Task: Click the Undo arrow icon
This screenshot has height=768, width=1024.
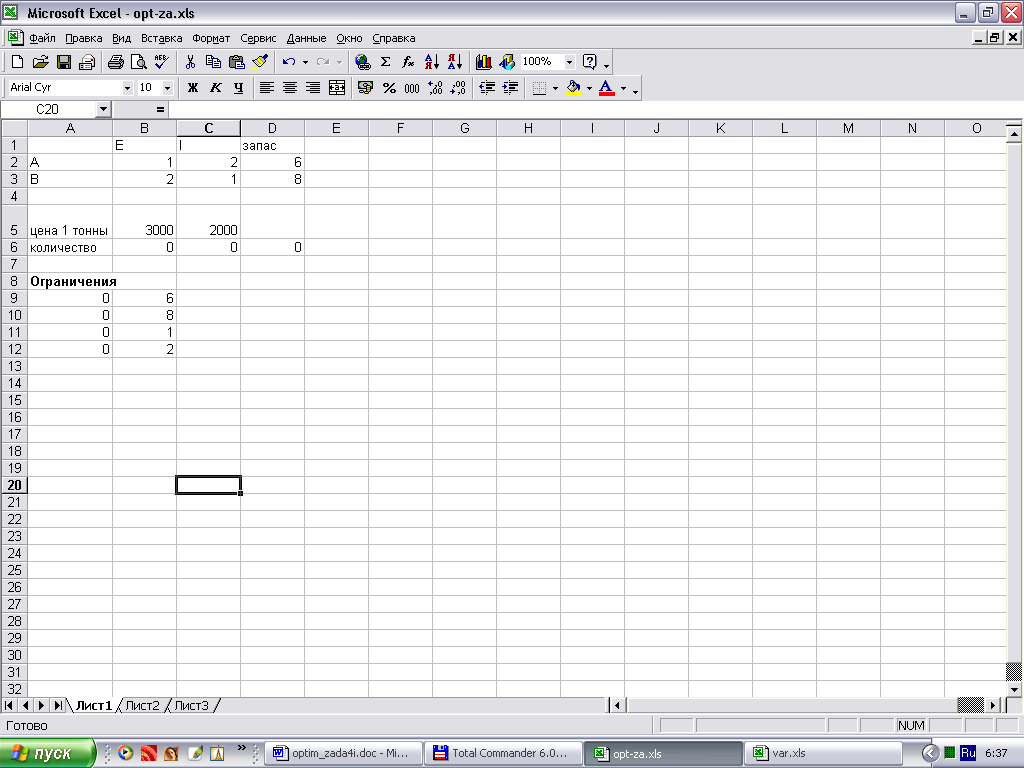Action: tap(289, 62)
